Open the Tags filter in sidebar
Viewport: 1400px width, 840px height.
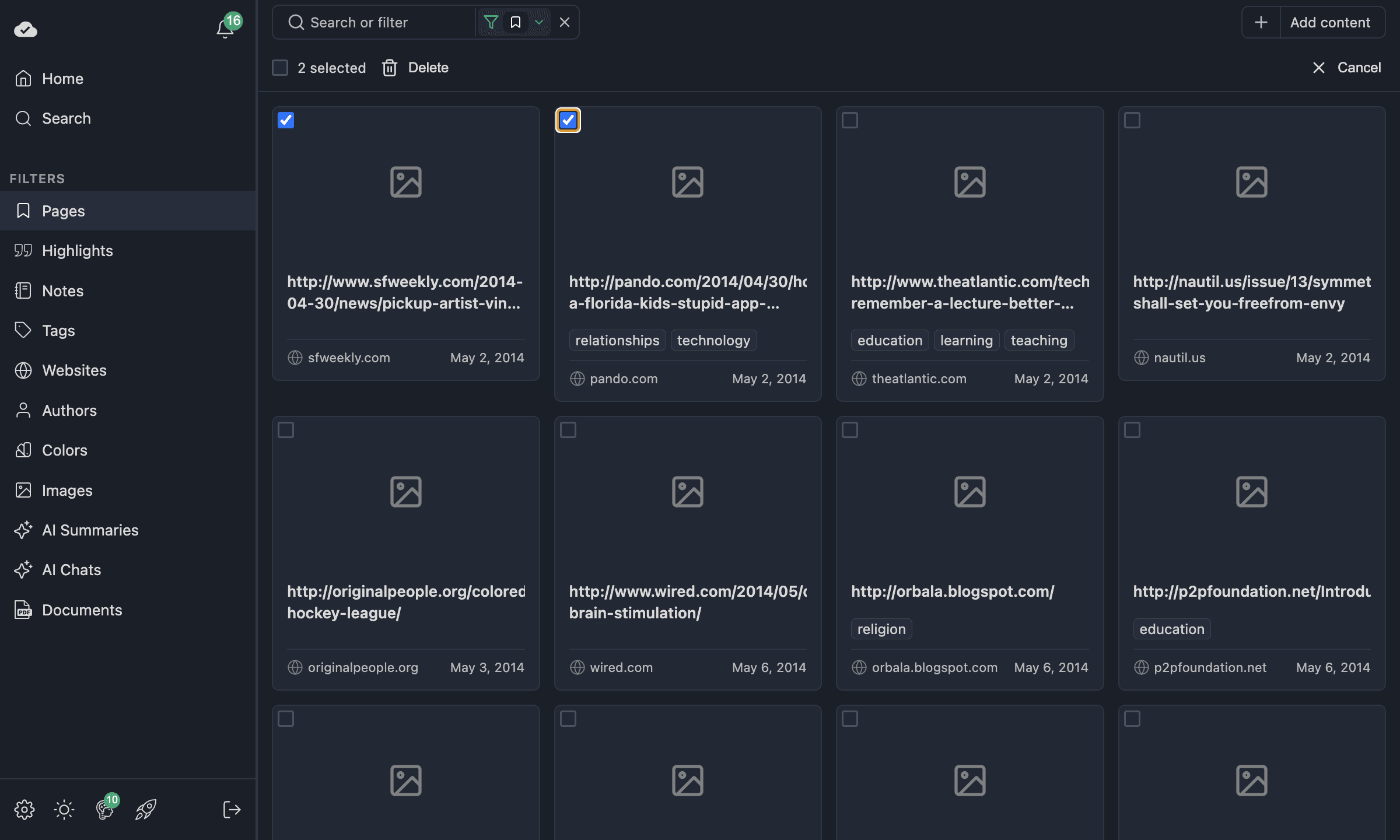point(59,330)
